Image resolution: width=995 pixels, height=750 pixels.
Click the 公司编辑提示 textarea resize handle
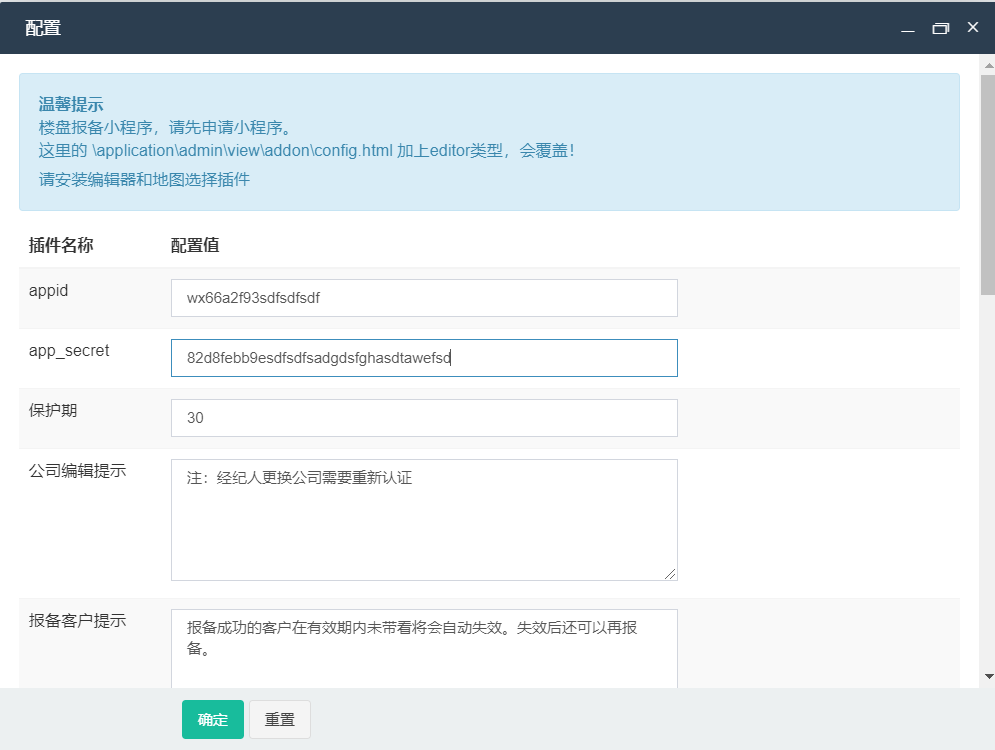670,573
